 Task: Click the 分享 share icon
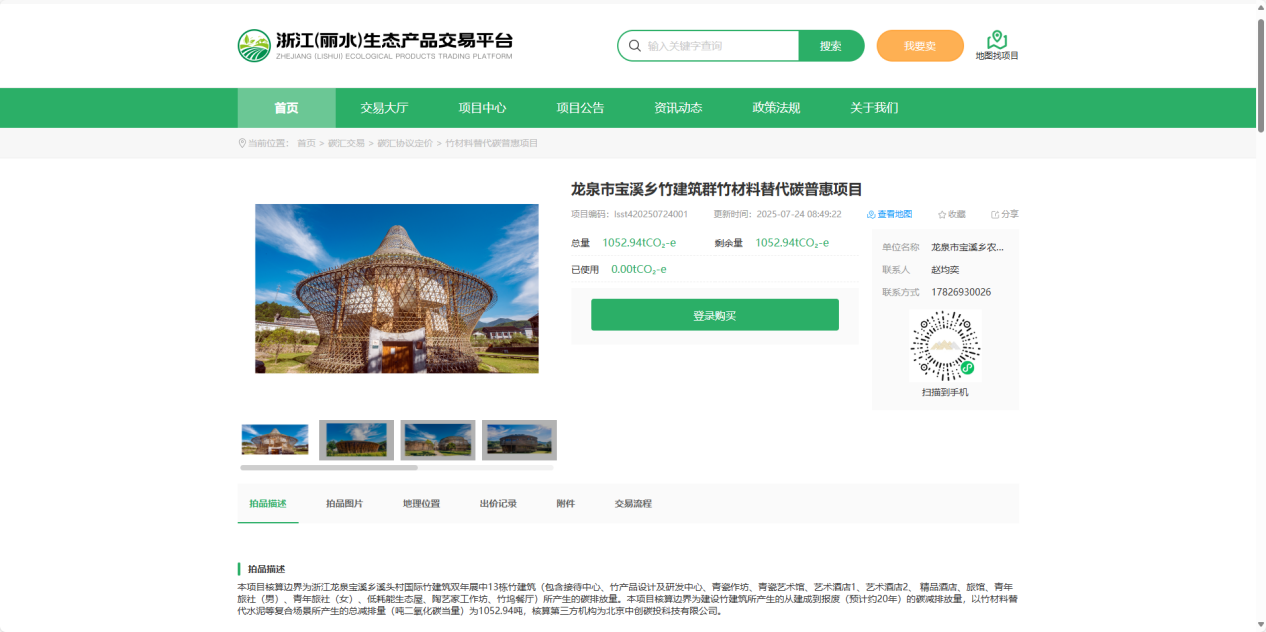995,214
